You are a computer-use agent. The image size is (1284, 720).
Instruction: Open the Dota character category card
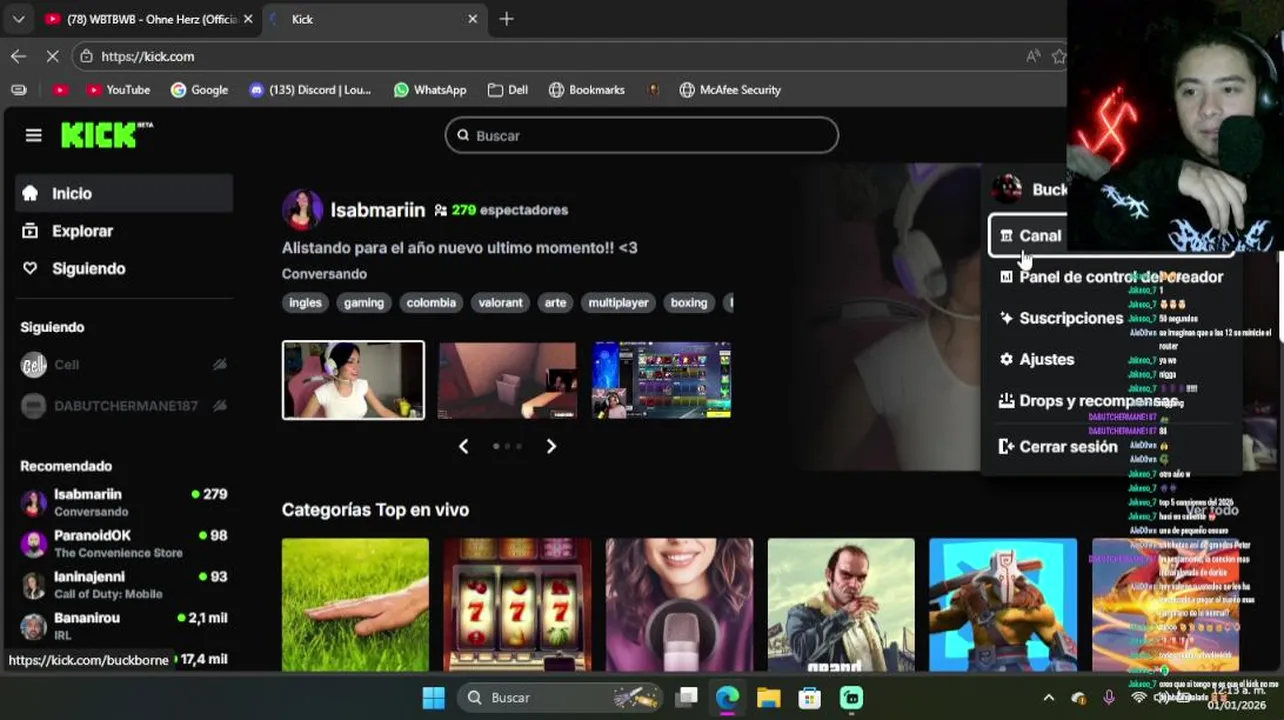coord(1003,605)
